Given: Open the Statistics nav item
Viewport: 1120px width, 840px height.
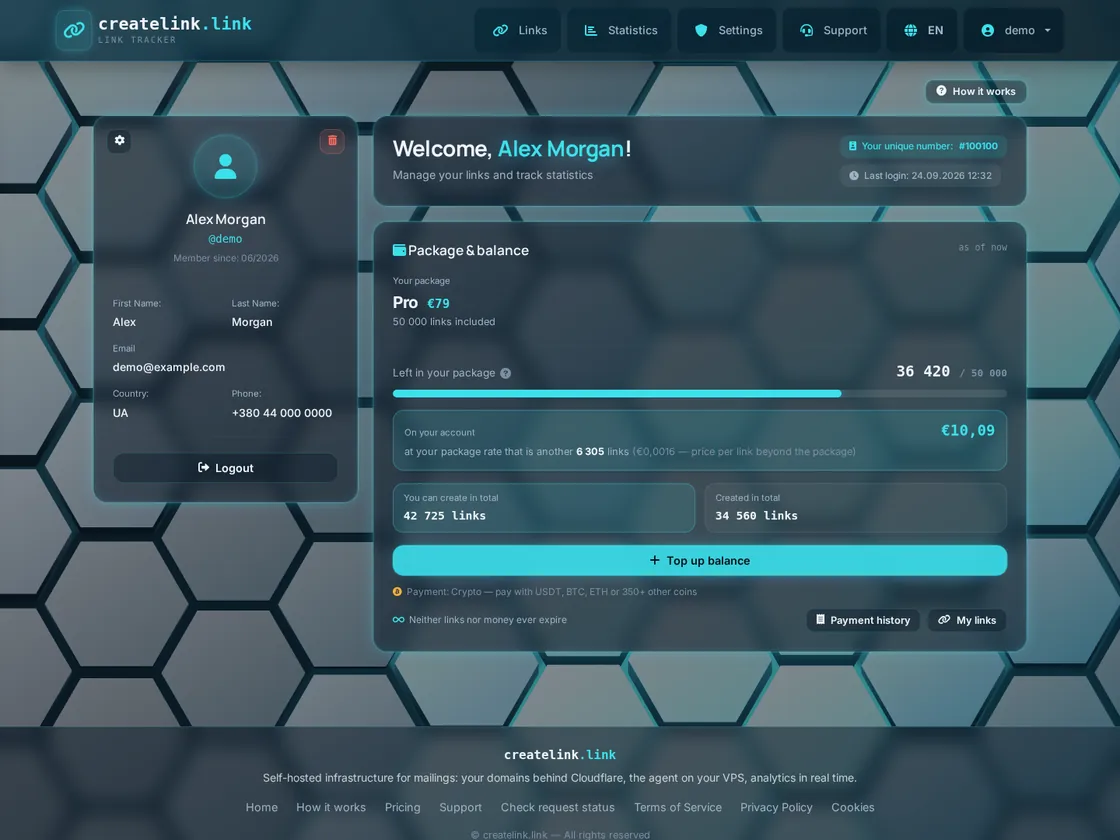Looking at the screenshot, I should (619, 30).
